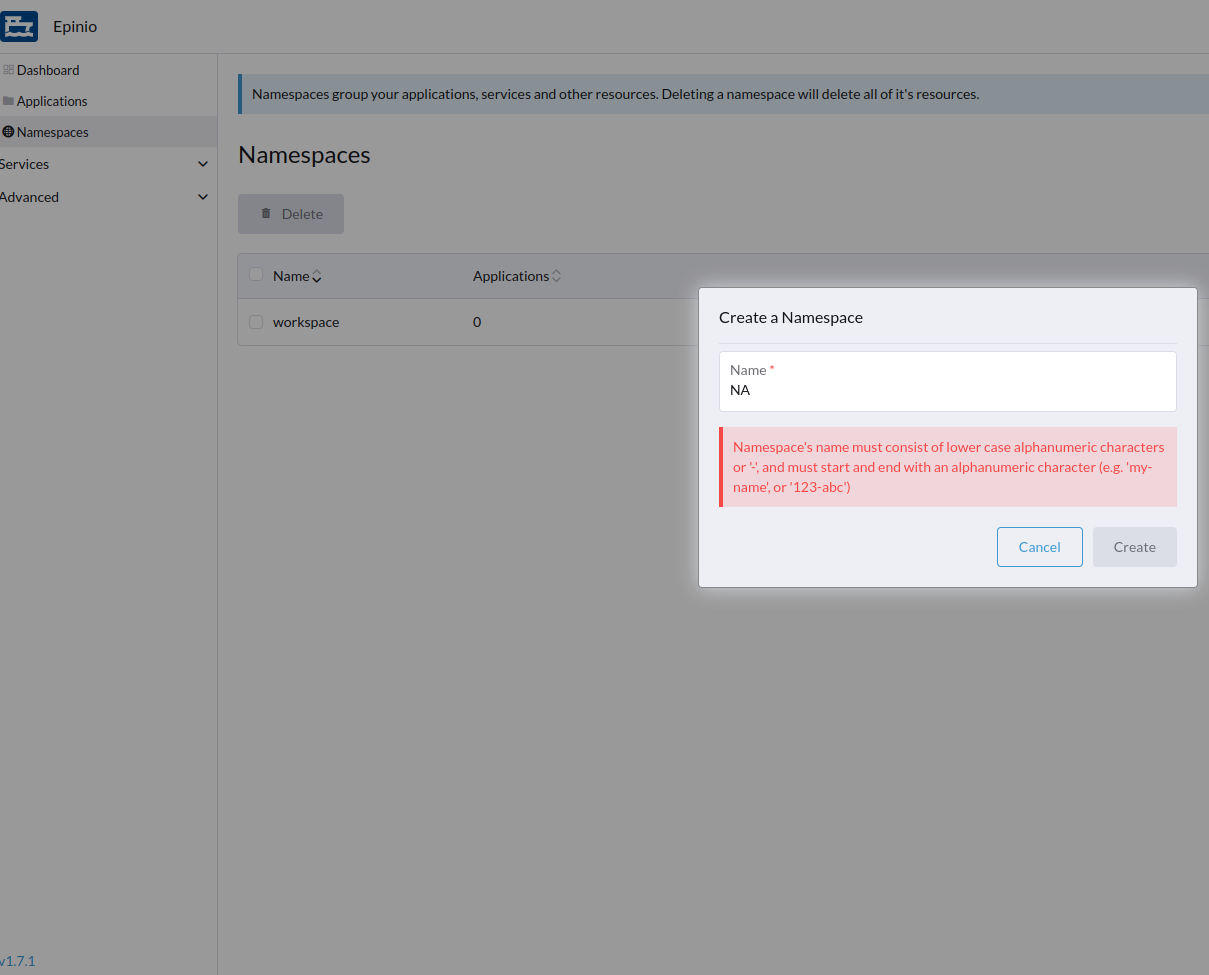
Task: Open the Applications section from sidebar
Action: tap(50, 101)
